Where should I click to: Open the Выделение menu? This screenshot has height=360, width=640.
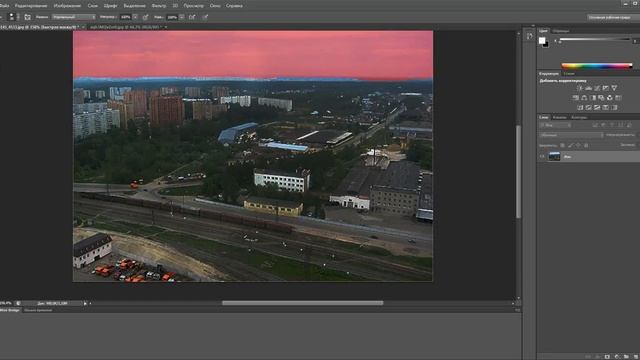[x=134, y=6]
